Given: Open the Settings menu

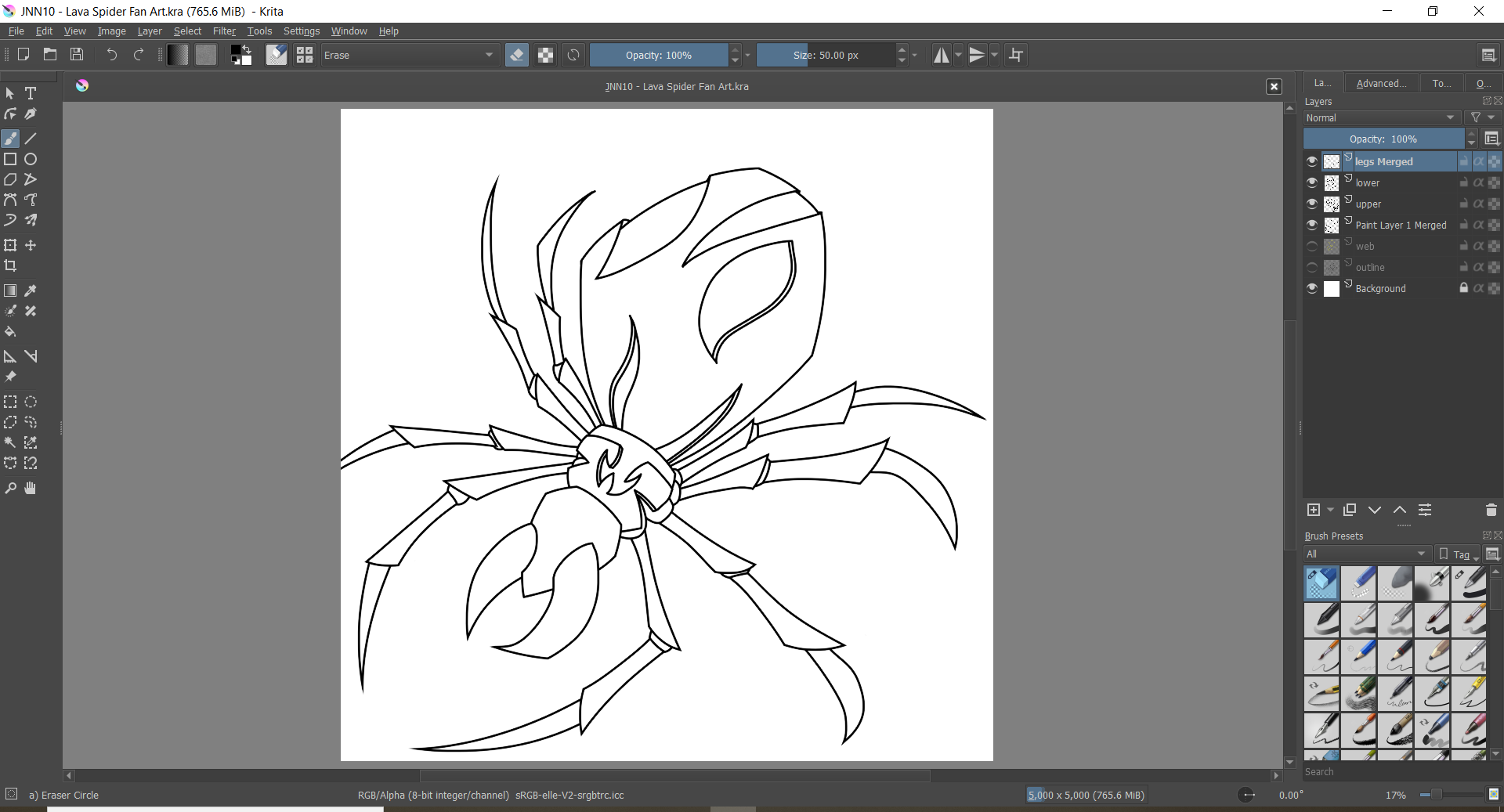Looking at the screenshot, I should point(302,31).
